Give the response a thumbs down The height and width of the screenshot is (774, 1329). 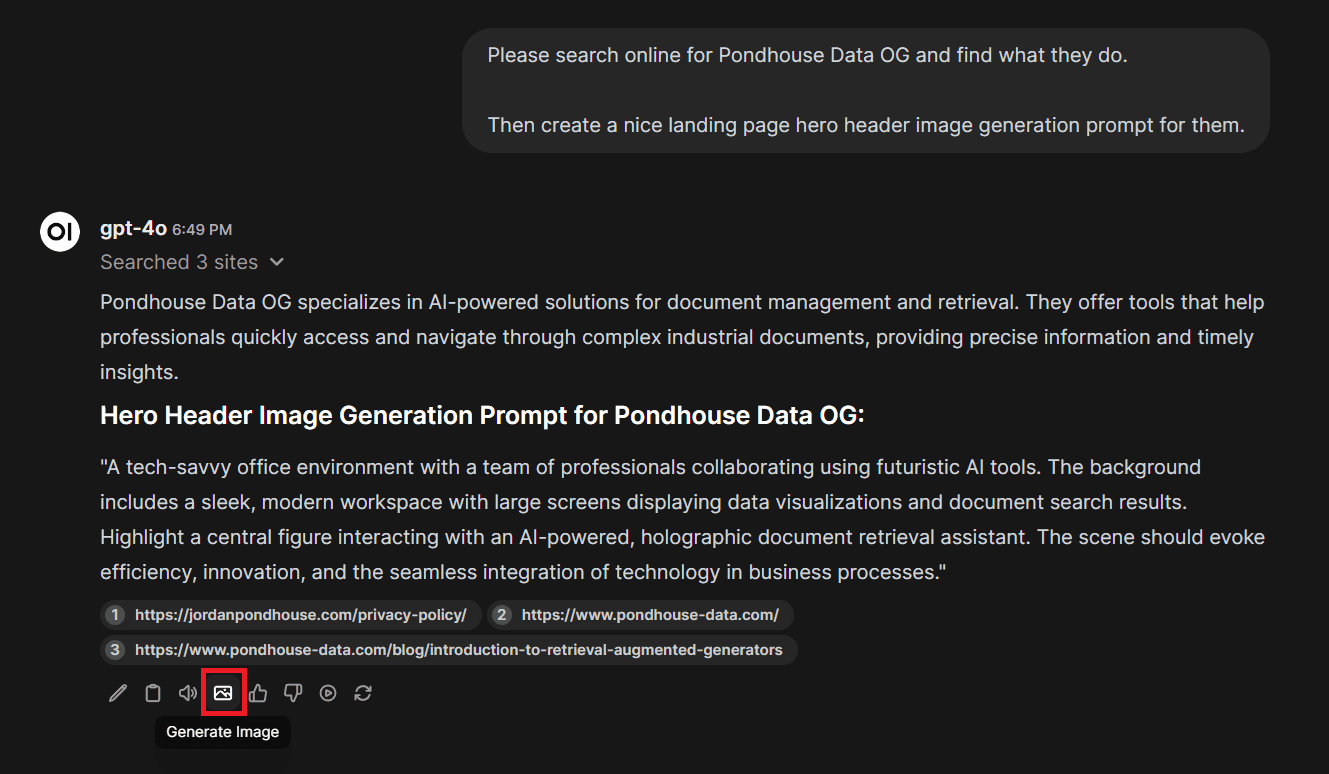coord(293,693)
